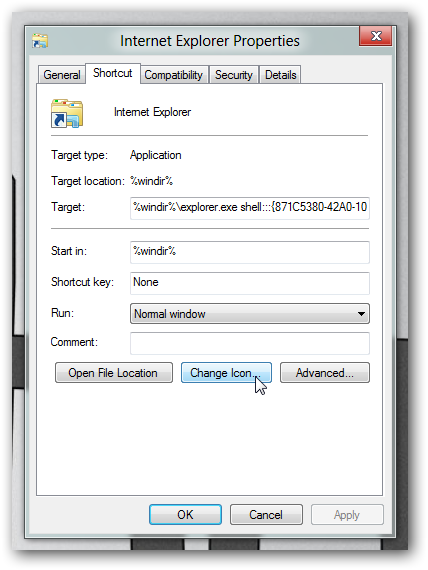428x570 pixels.
Task: Click the Target type label
Action: (80, 155)
